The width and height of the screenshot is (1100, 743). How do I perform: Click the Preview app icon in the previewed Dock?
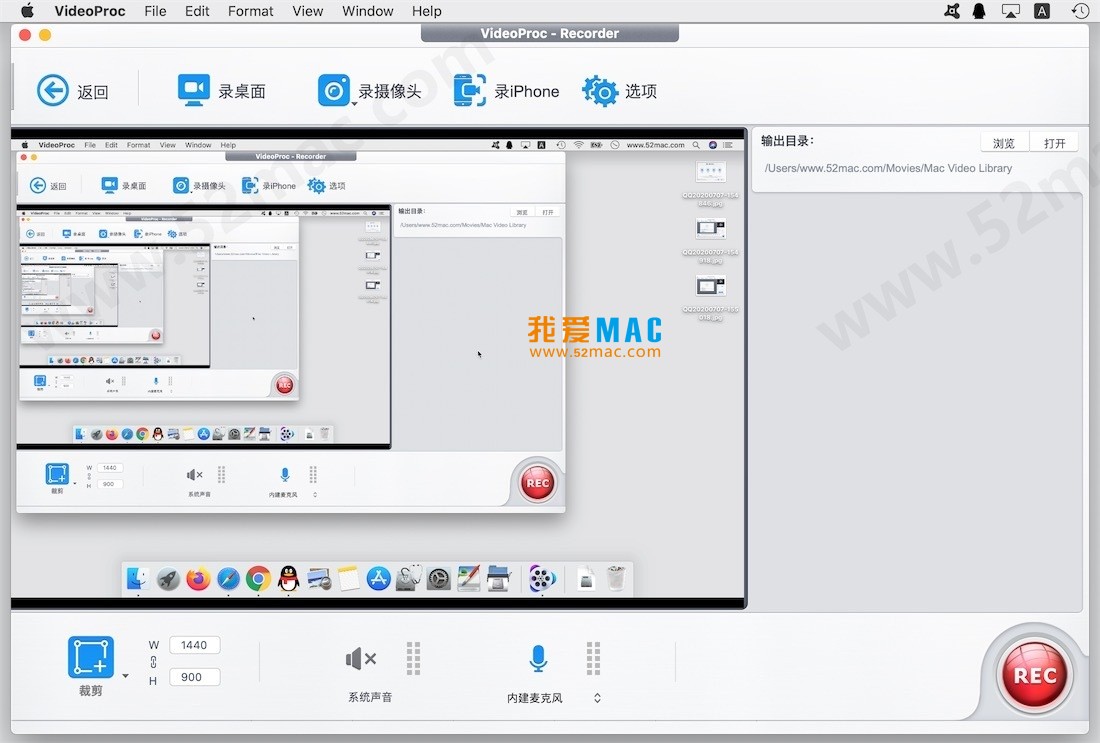(319, 579)
